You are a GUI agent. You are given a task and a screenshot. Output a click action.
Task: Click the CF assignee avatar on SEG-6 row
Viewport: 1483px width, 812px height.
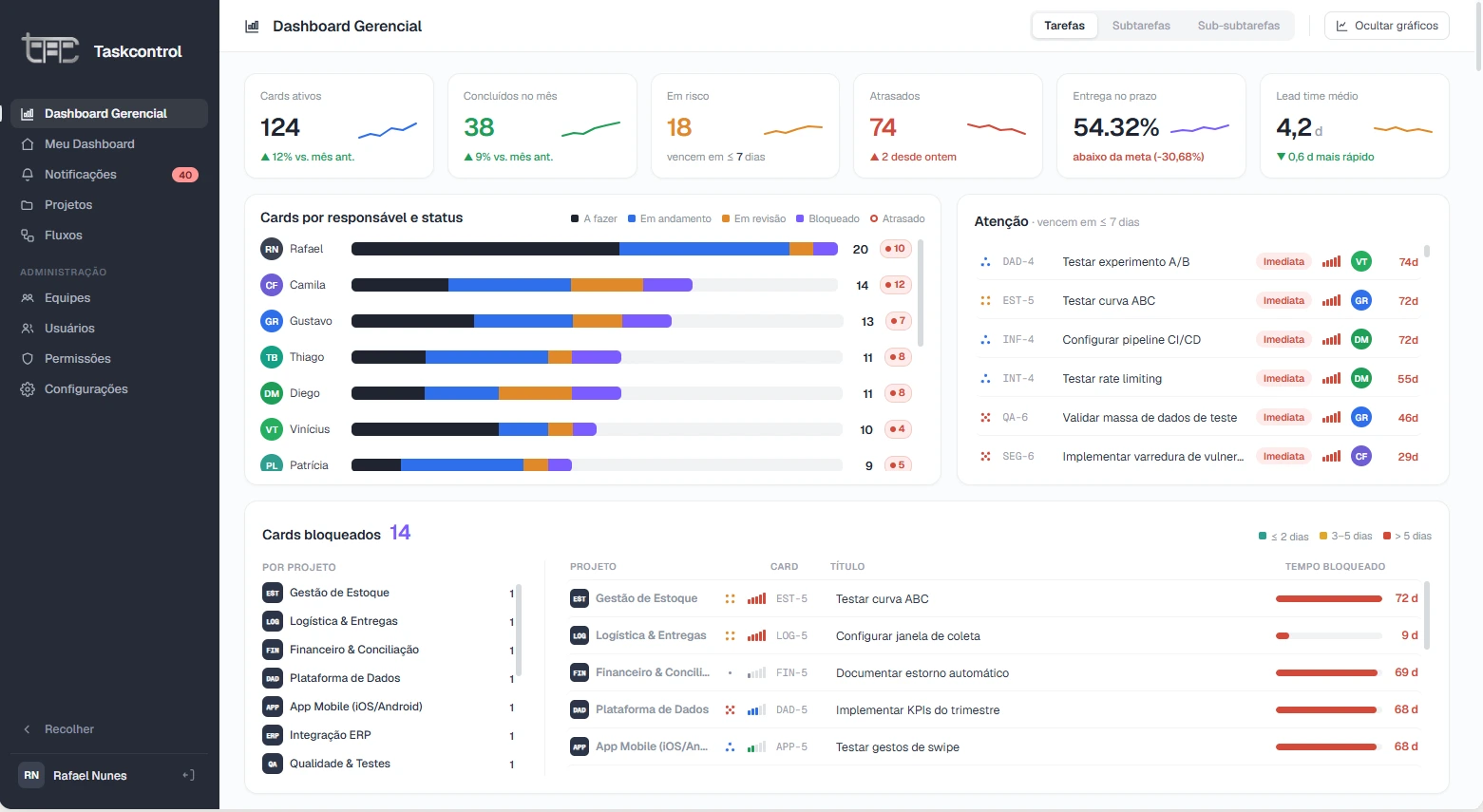[1361, 457]
